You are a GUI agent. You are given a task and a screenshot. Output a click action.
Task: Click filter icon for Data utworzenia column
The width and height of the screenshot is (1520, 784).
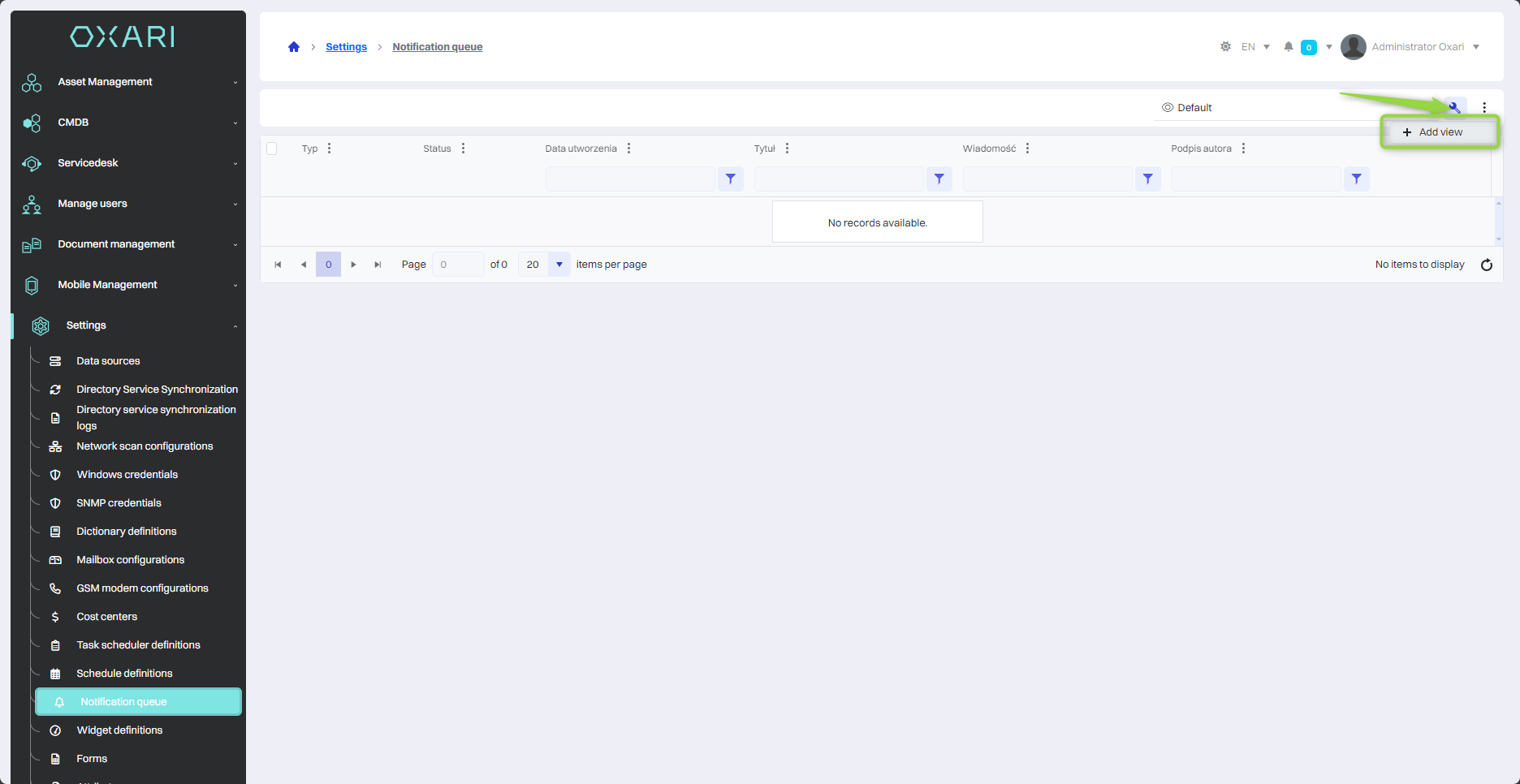(x=730, y=179)
